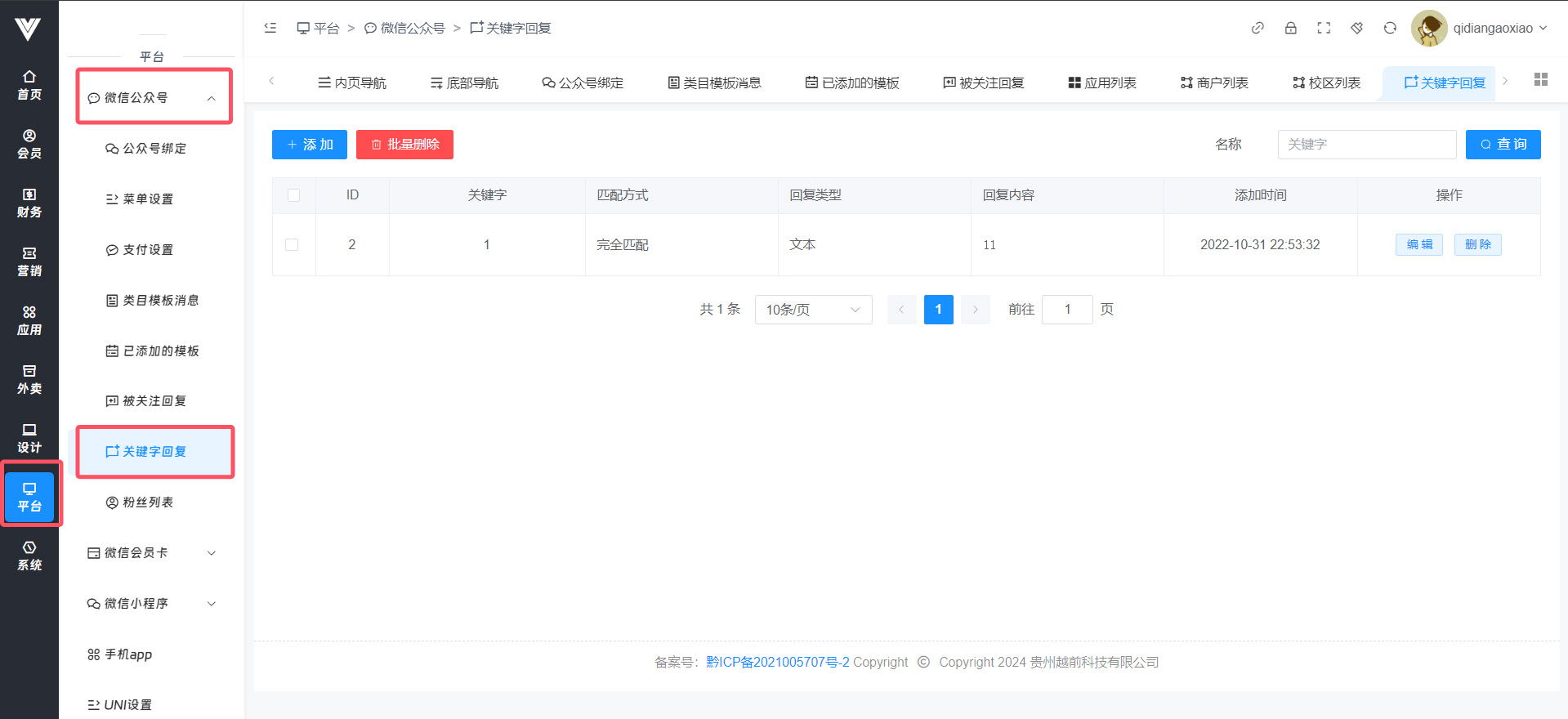Toggle fullscreen mode icon
The width and height of the screenshot is (1568, 719).
[x=1324, y=28]
